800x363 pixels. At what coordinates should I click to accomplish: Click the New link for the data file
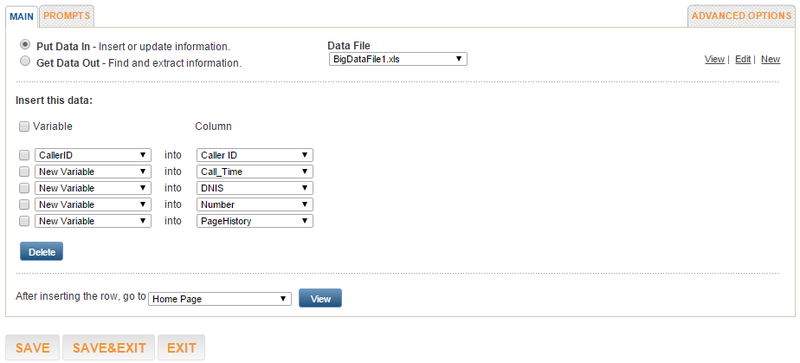click(x=770, y=59)
